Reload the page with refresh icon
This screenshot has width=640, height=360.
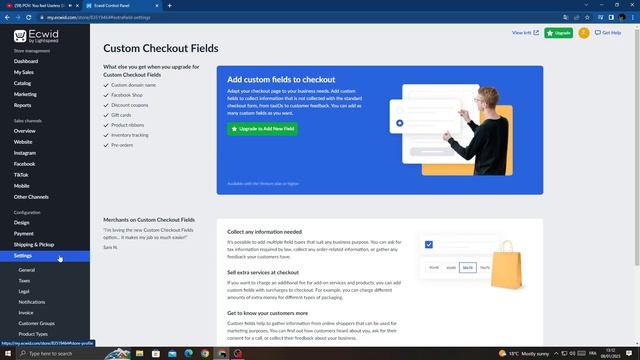29,18
